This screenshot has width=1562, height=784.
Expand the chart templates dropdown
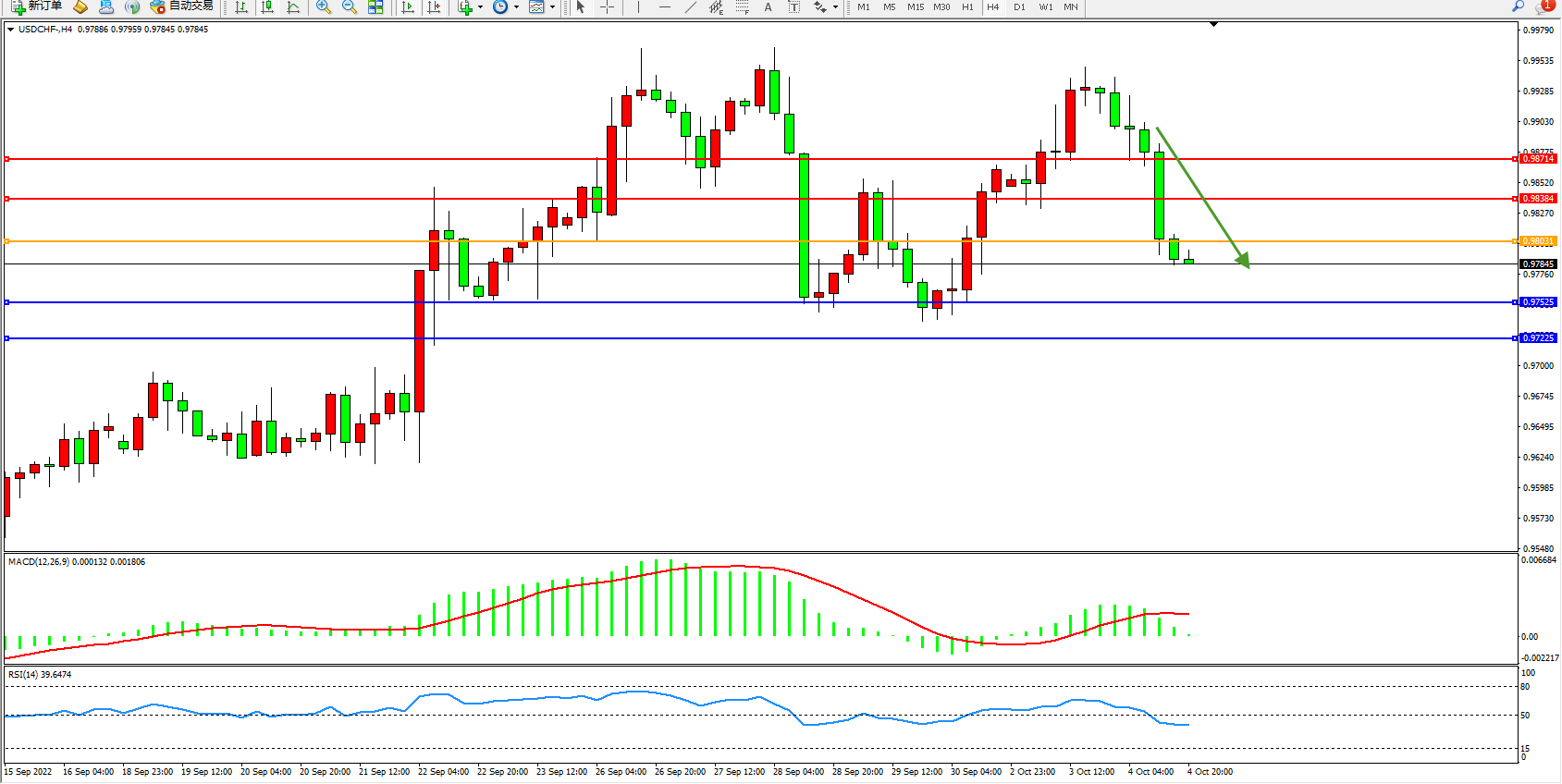[552, 6]
